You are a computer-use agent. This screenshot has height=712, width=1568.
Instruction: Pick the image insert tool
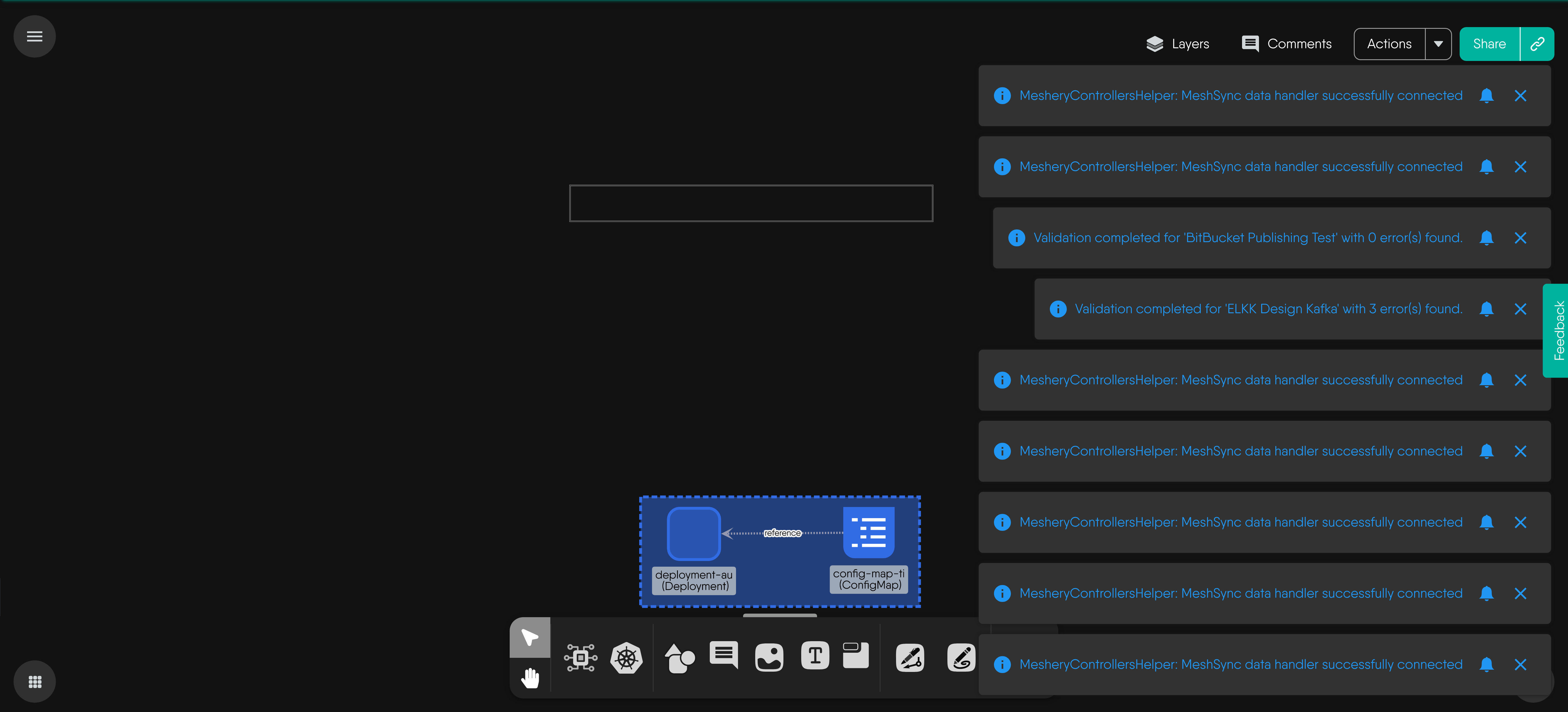click(x=769, y=658)
